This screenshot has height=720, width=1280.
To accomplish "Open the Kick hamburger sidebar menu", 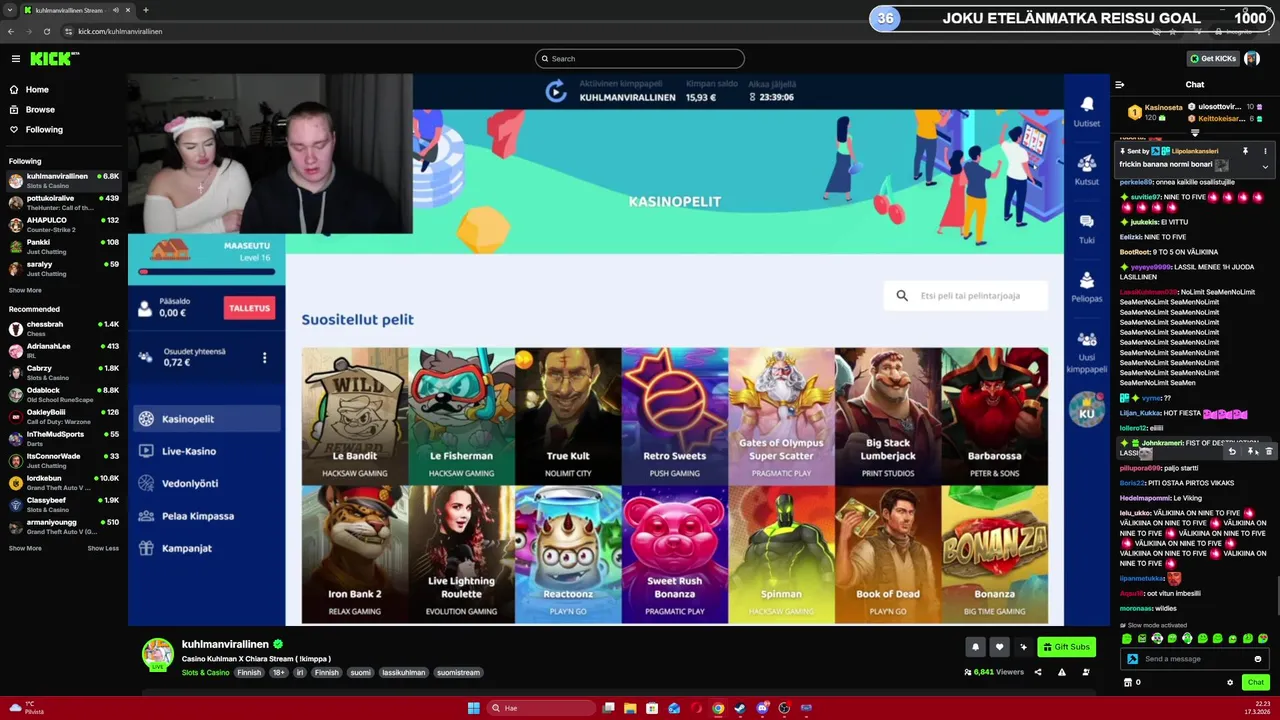I will point(15,59).
